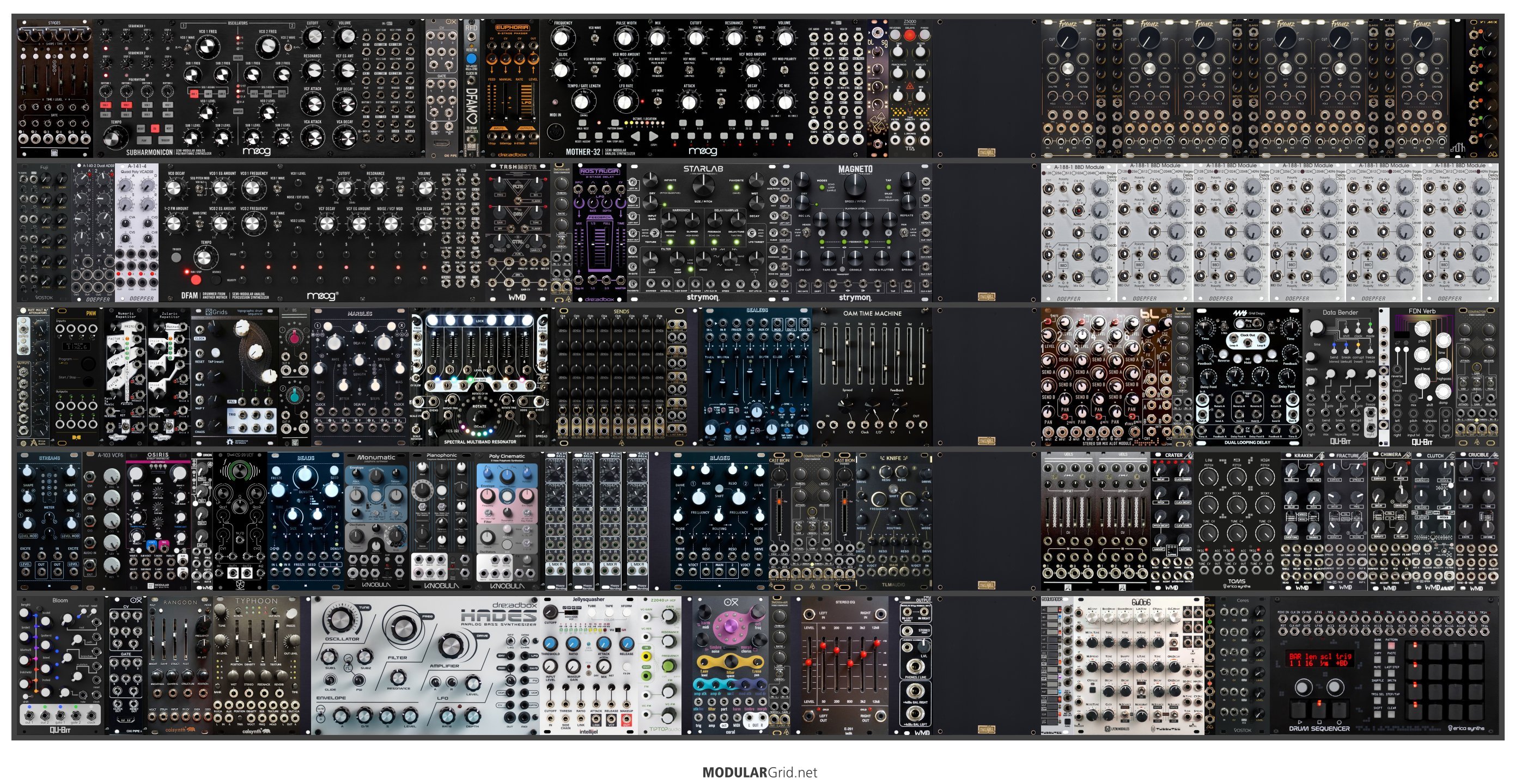Open the Qu-Bit Bloom sequencer module

coord(60,665)
